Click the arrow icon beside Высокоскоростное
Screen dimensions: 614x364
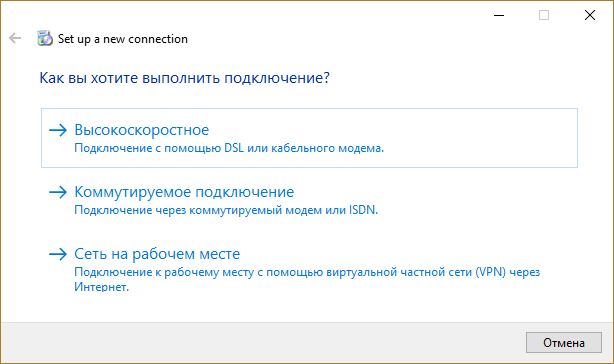pyautogui.click(x=58, y=130)
